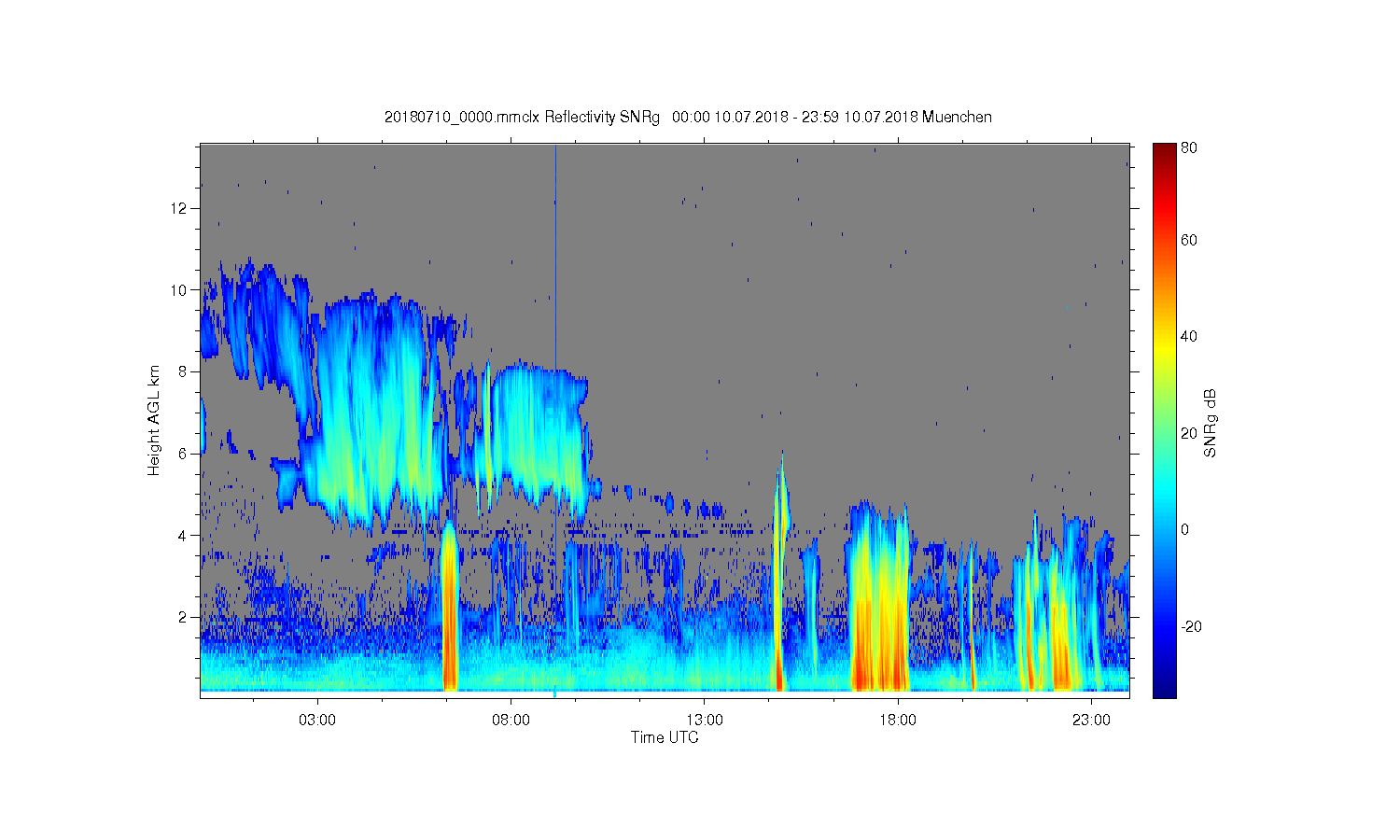Click the colorbar value 40
This screenshot has height=840, width=1400.
[x=1189, y=337]
